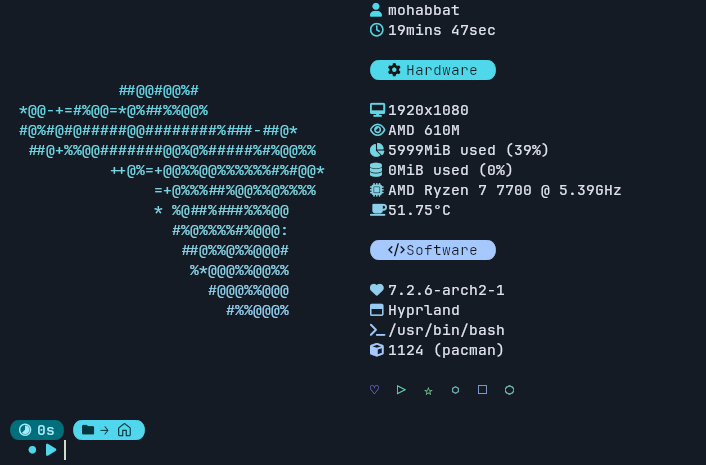Select the username text mohabbat

click(424, 10)
